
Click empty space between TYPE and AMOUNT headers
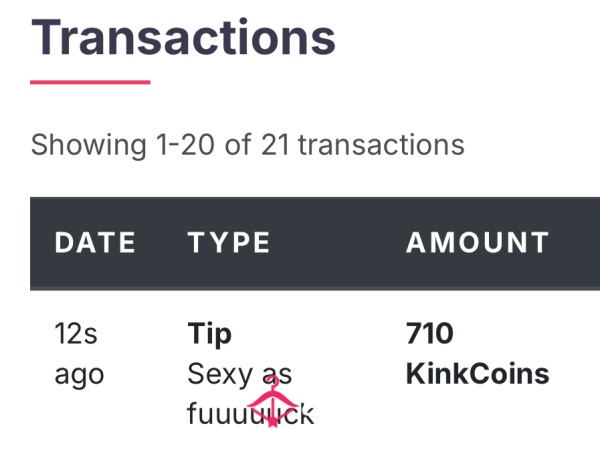(x=338, y=243)
